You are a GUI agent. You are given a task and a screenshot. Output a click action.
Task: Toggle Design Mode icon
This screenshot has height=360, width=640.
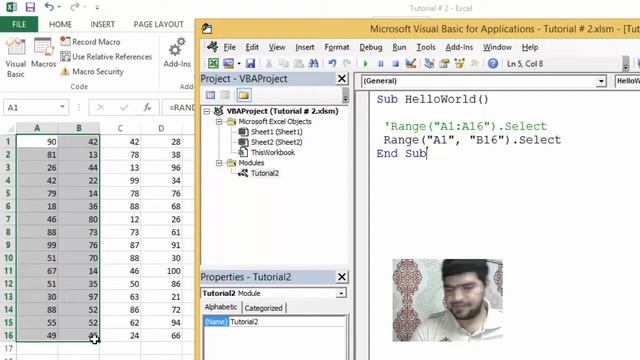point(410,63)
